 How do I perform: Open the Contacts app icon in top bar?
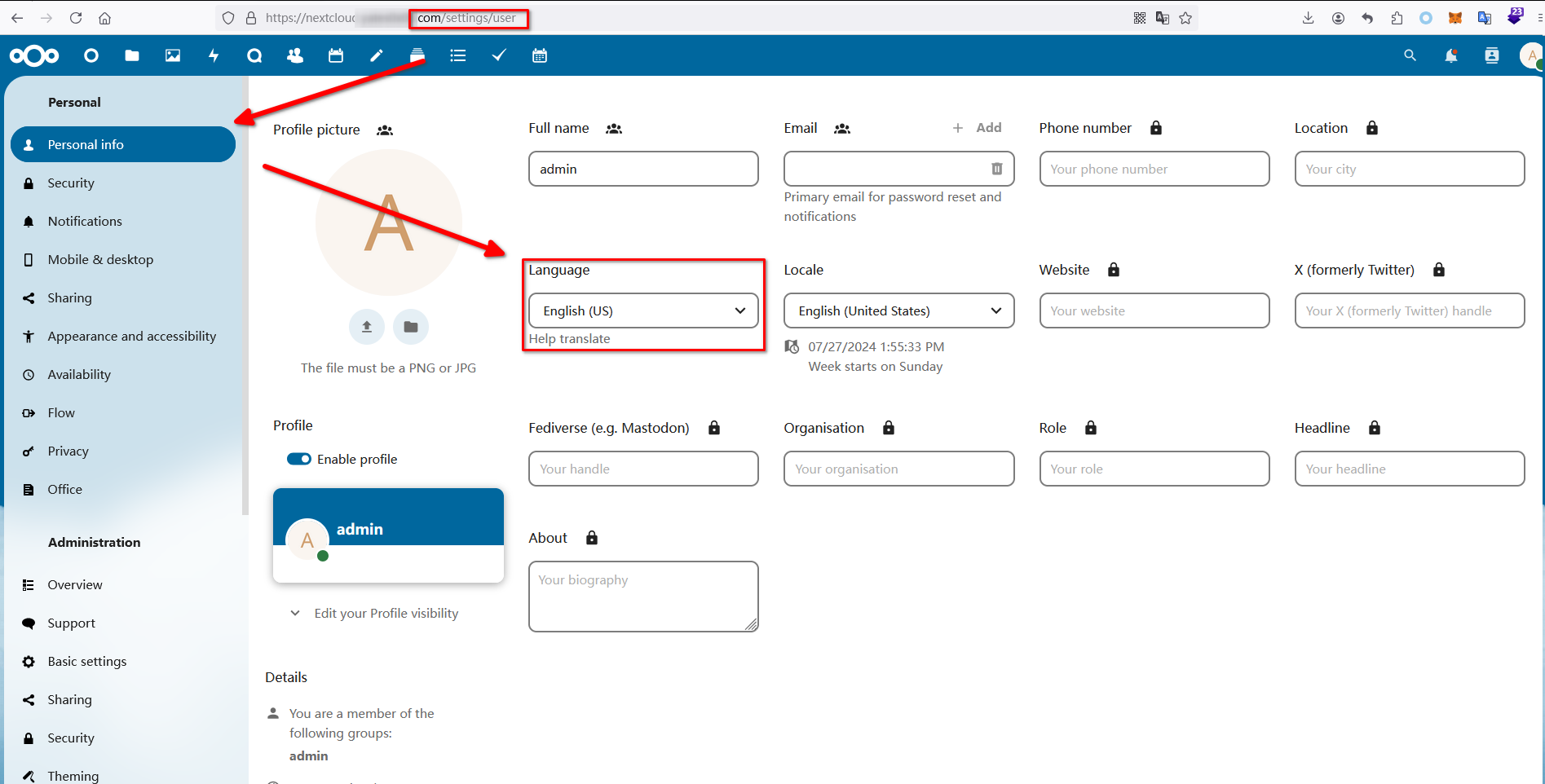click(295, 55)
